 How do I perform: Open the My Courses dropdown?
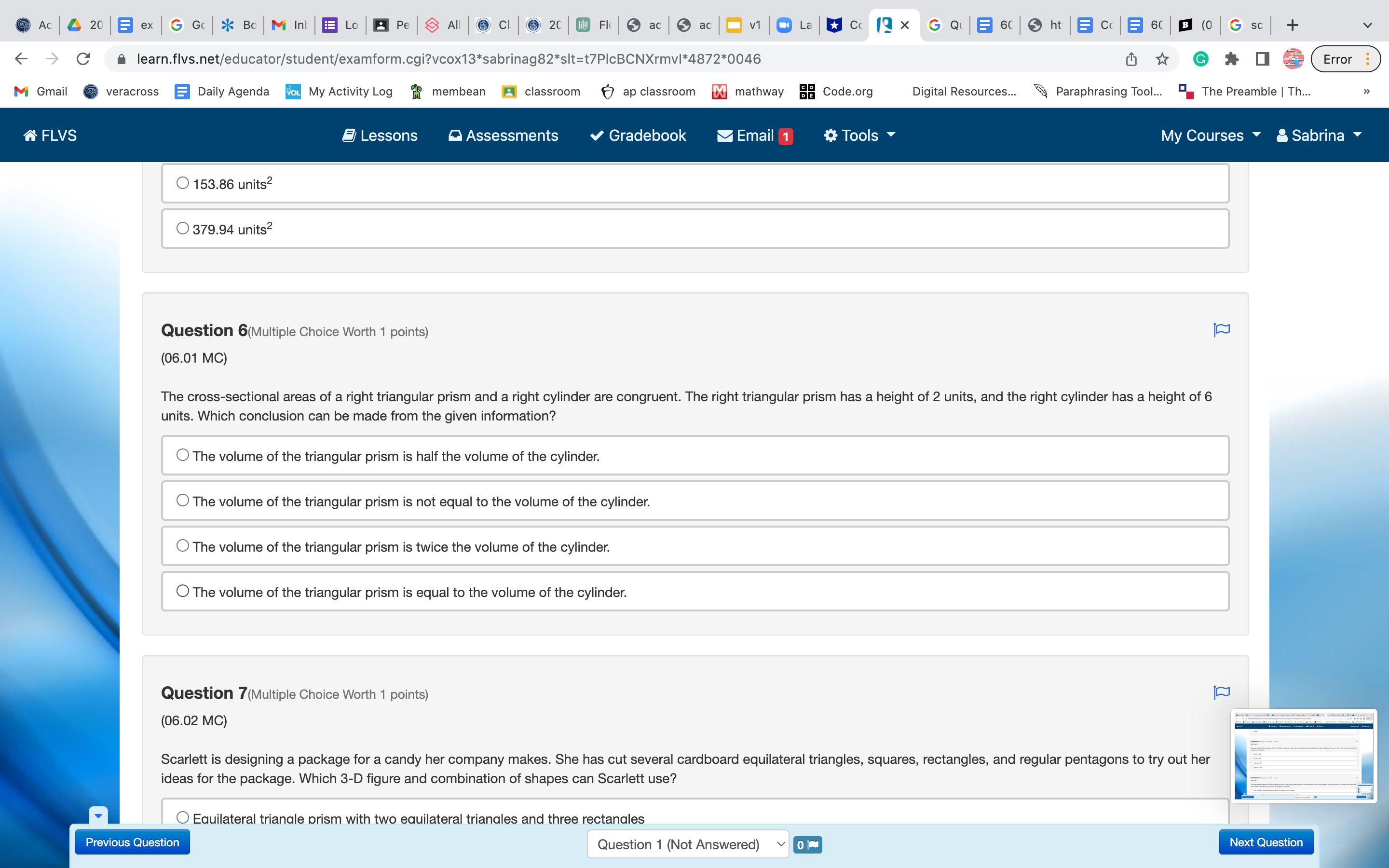(x=1210, y=136)
